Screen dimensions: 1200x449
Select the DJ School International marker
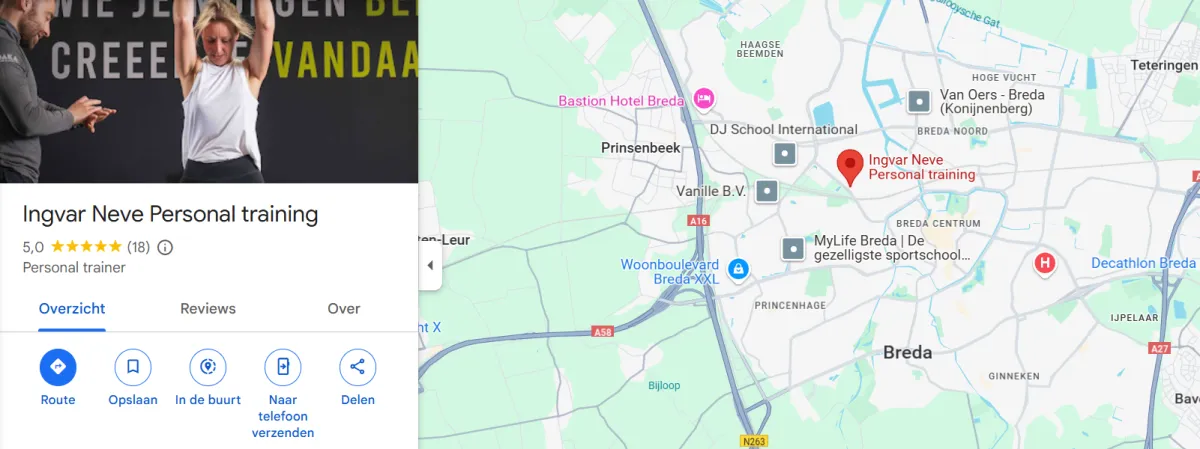point(786,154)
